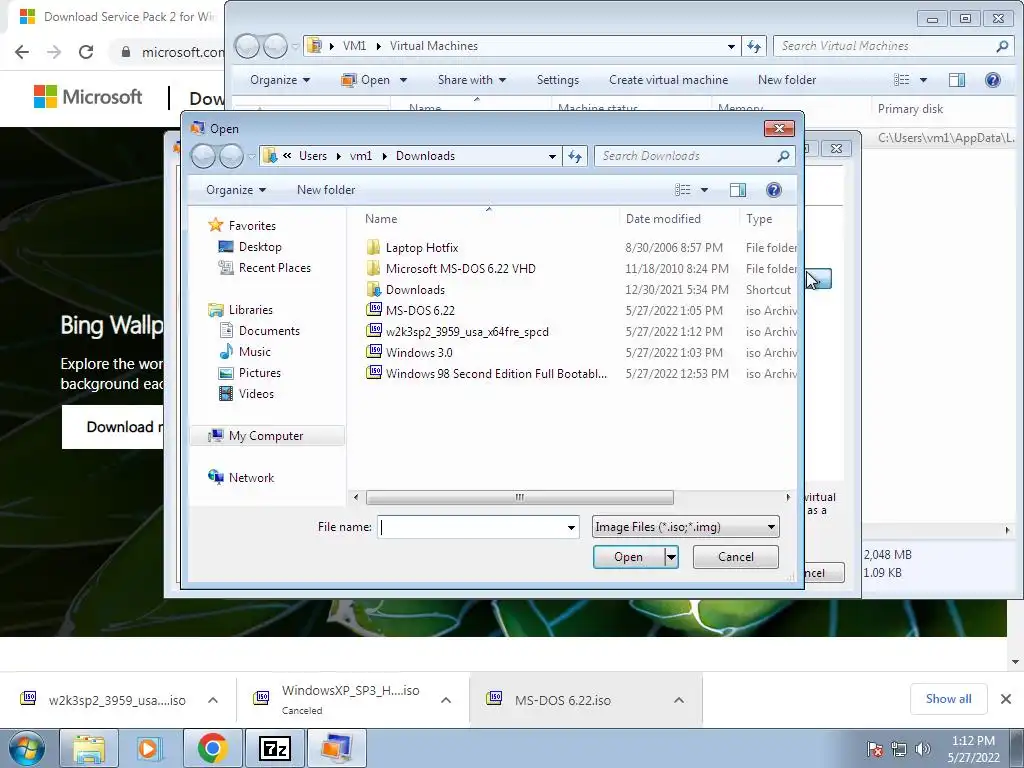Select Documents library

click(x=268, y=330)
